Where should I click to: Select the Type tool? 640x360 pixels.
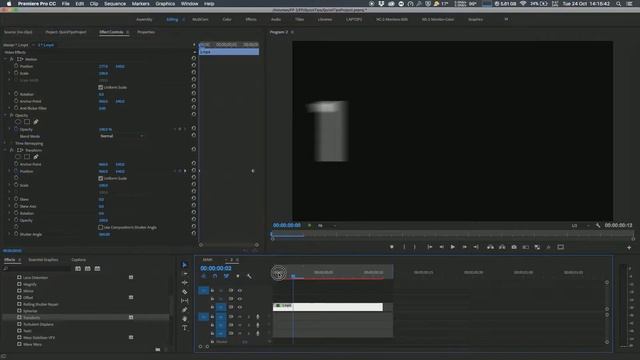coord(185,328)
